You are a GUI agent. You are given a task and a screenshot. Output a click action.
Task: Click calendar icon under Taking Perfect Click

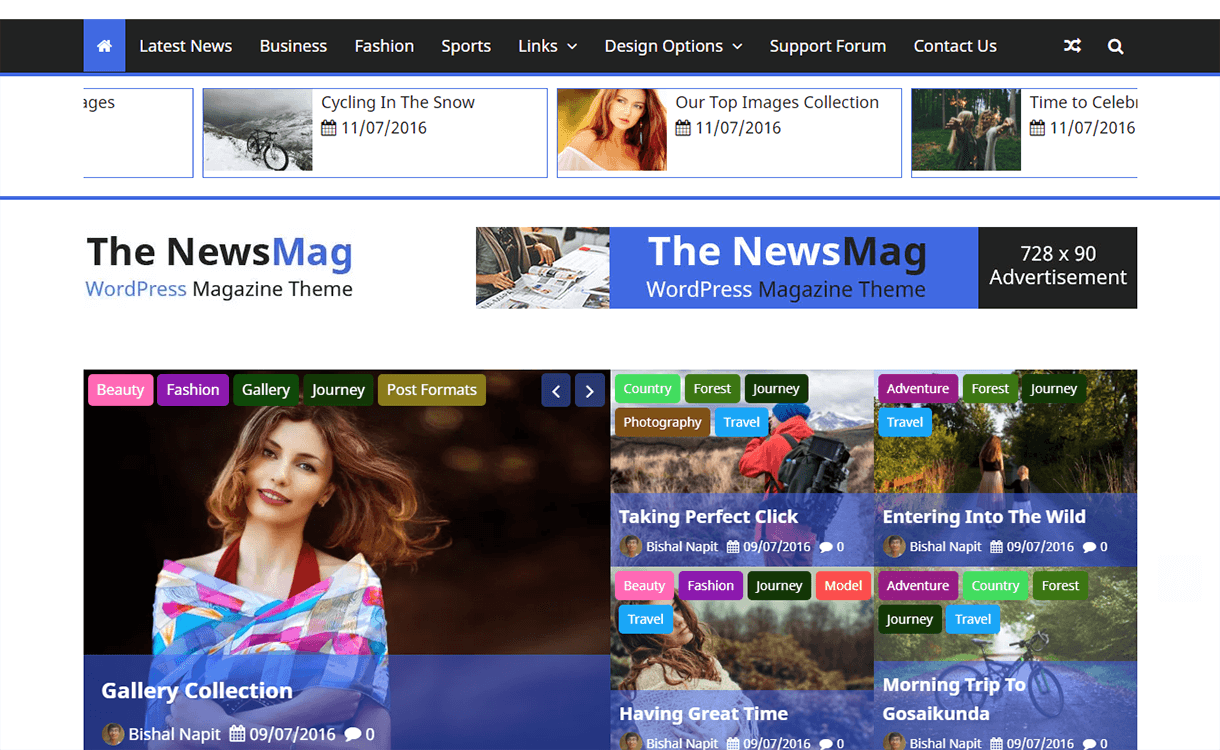point(733,547)
